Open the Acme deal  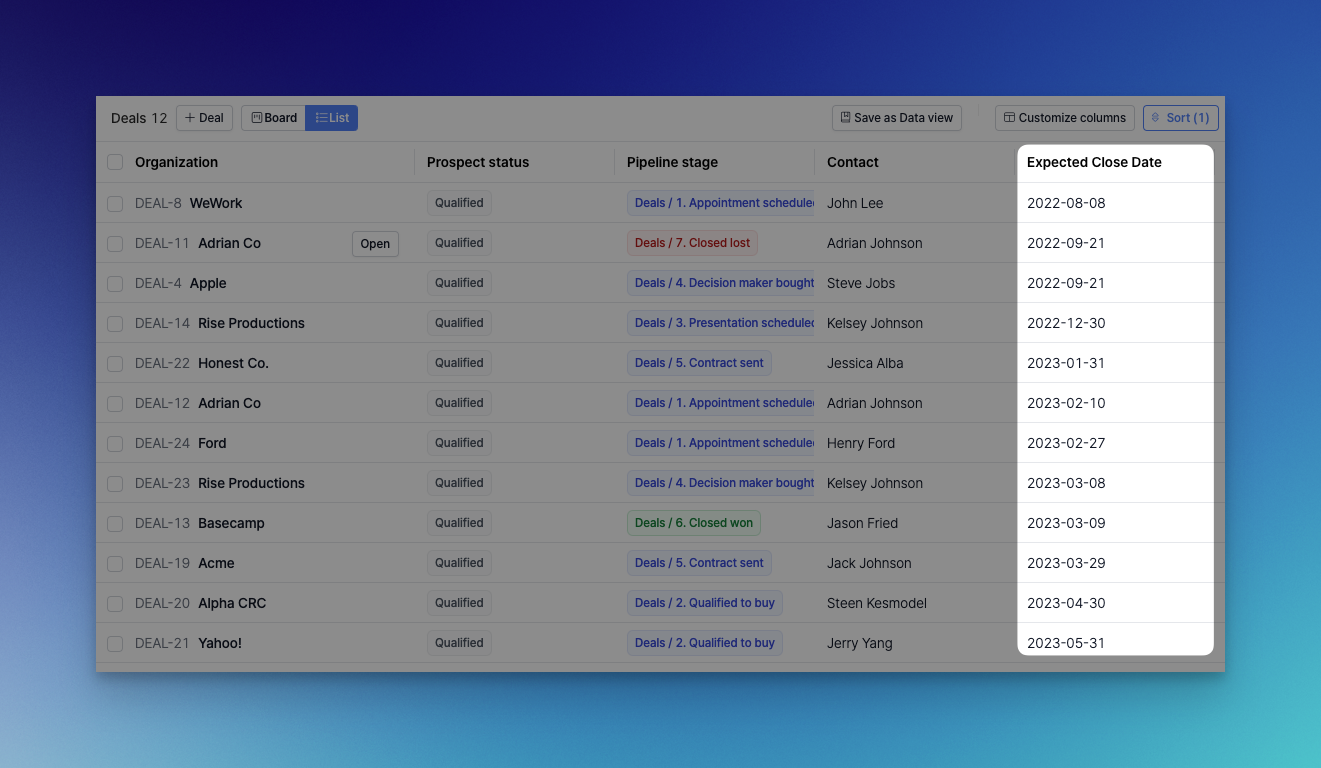[x=216, y=563]
